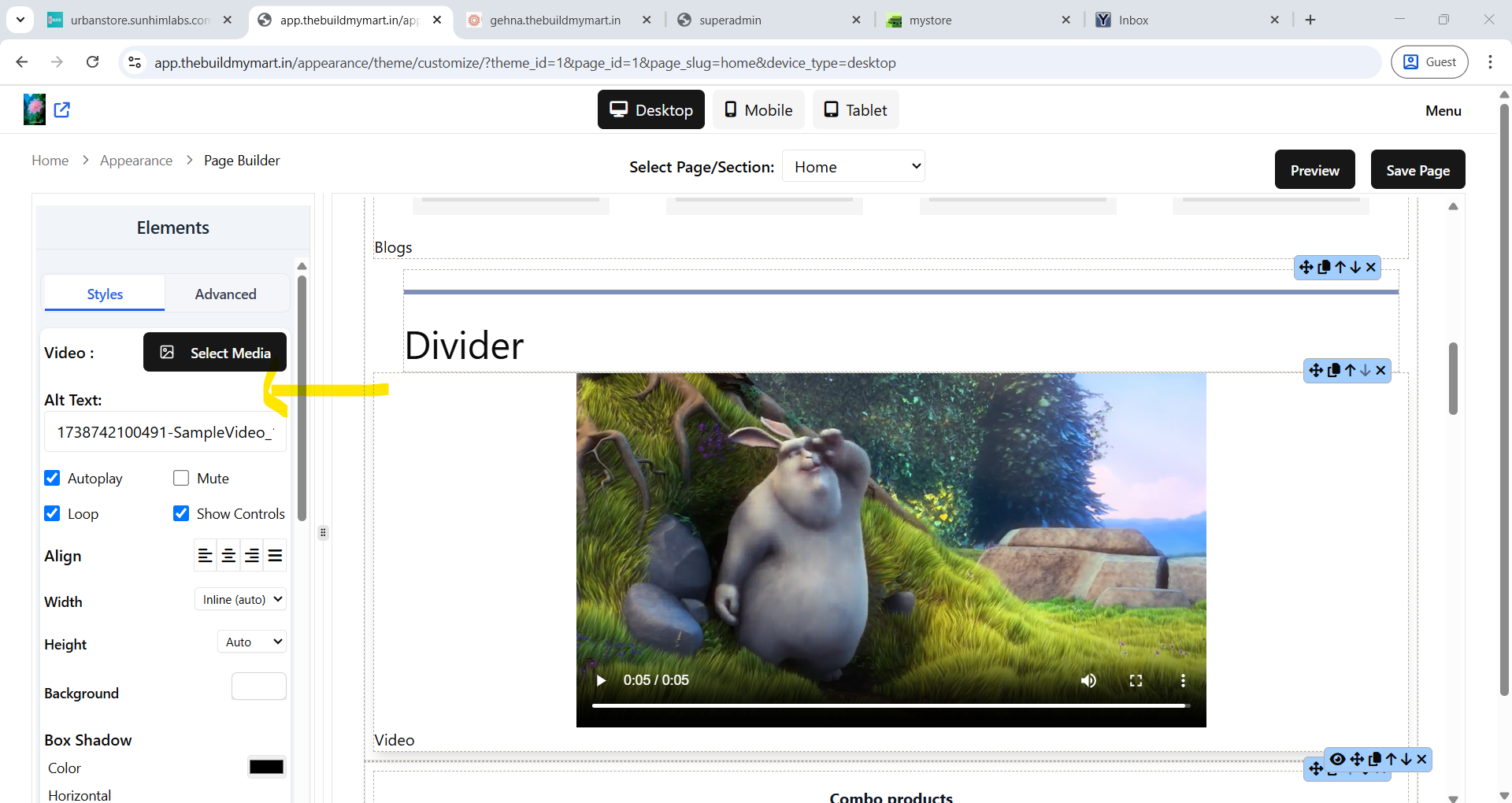
Task: Click the store logo image
Action: [35, 109]
